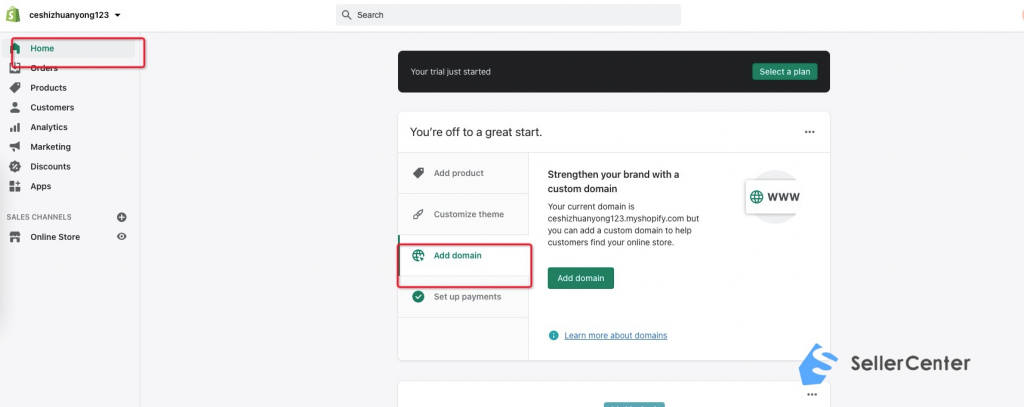Image resolution: width=1024 pixels, height=407 pixels.
Task: Add a sales channel with the plus icon
Action: (x=121, y=217)
